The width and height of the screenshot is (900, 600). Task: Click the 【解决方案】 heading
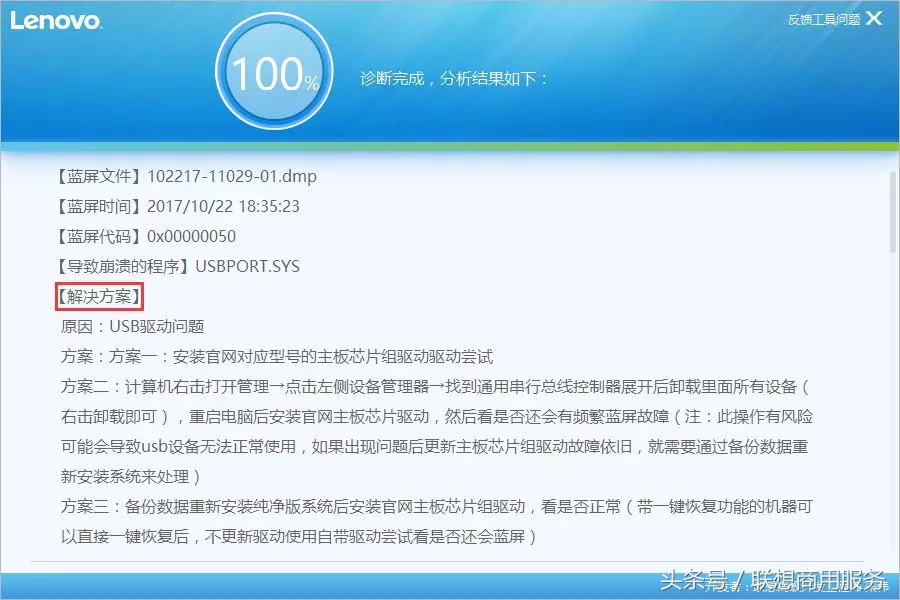tap(99, 296)
